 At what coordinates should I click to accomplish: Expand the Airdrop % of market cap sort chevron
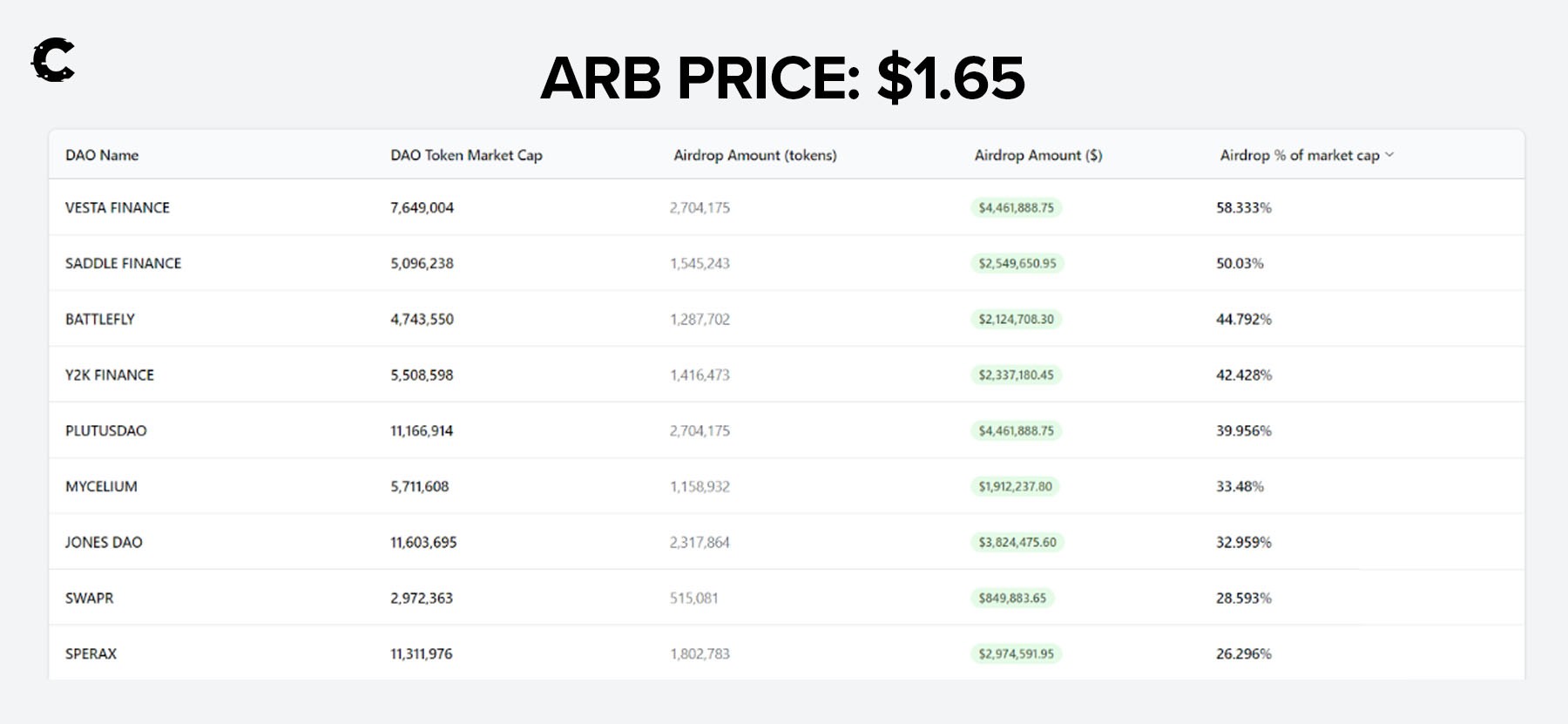pos(1389,155)
